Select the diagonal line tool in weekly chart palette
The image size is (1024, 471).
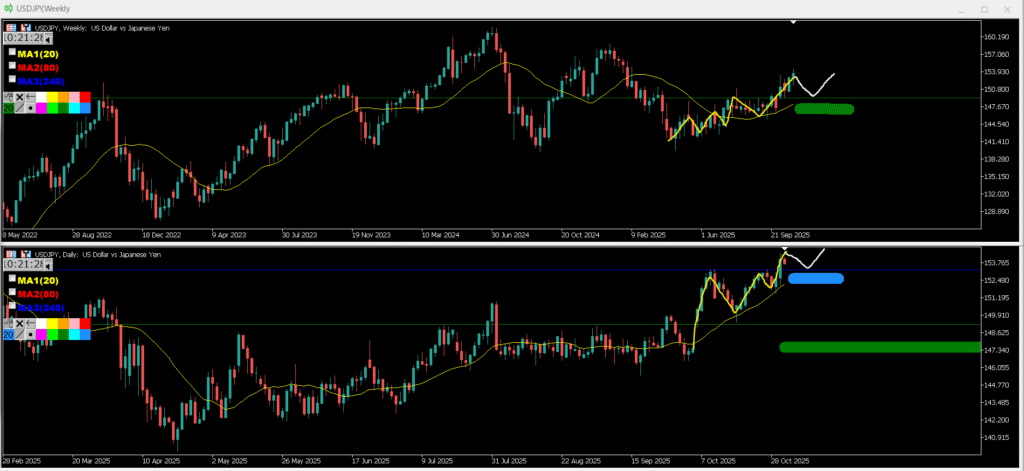19,108
